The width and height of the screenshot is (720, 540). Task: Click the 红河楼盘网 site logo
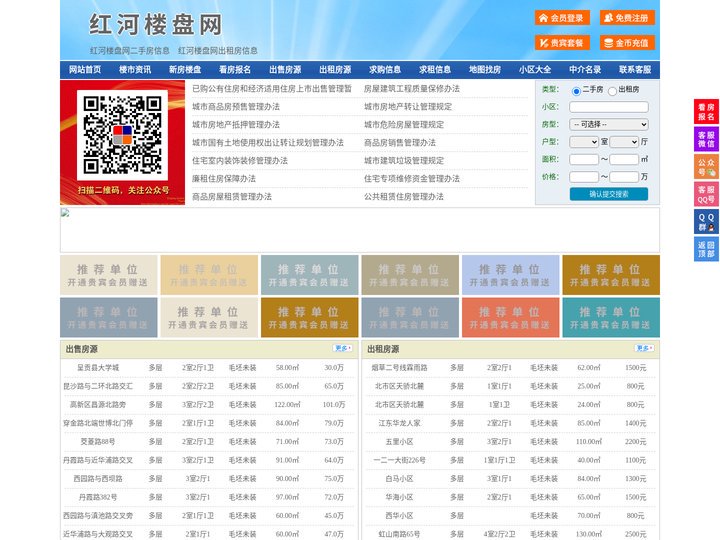(156, 24)
